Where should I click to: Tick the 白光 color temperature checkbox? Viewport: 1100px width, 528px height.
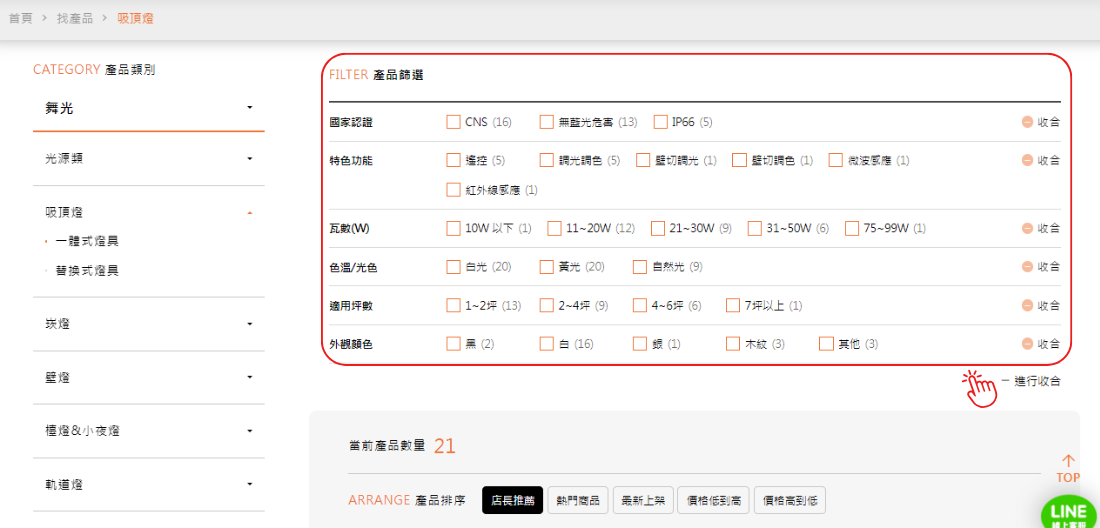pyautogui.click(x=454, y=267)
